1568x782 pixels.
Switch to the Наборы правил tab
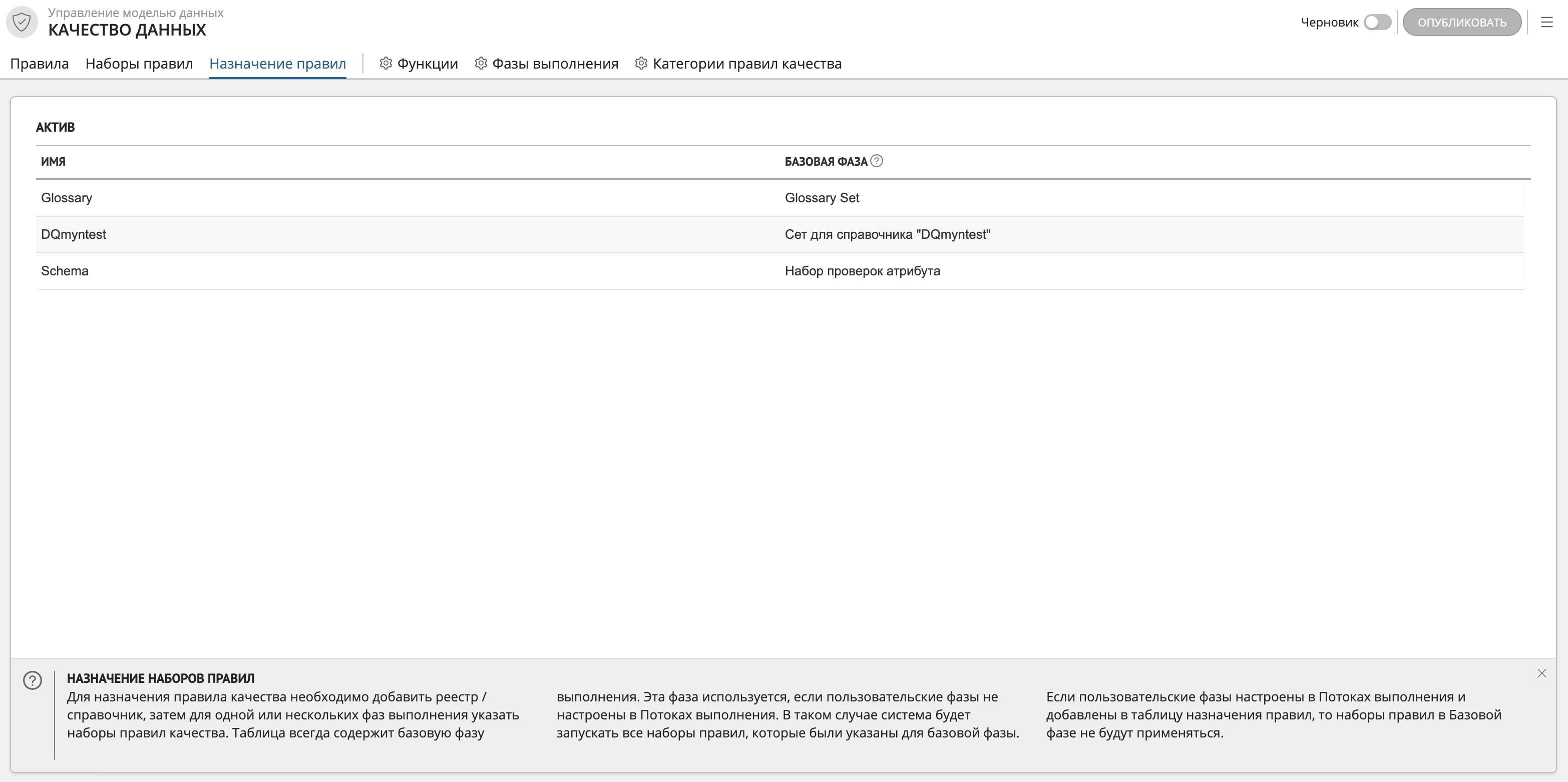coord(139,63)
